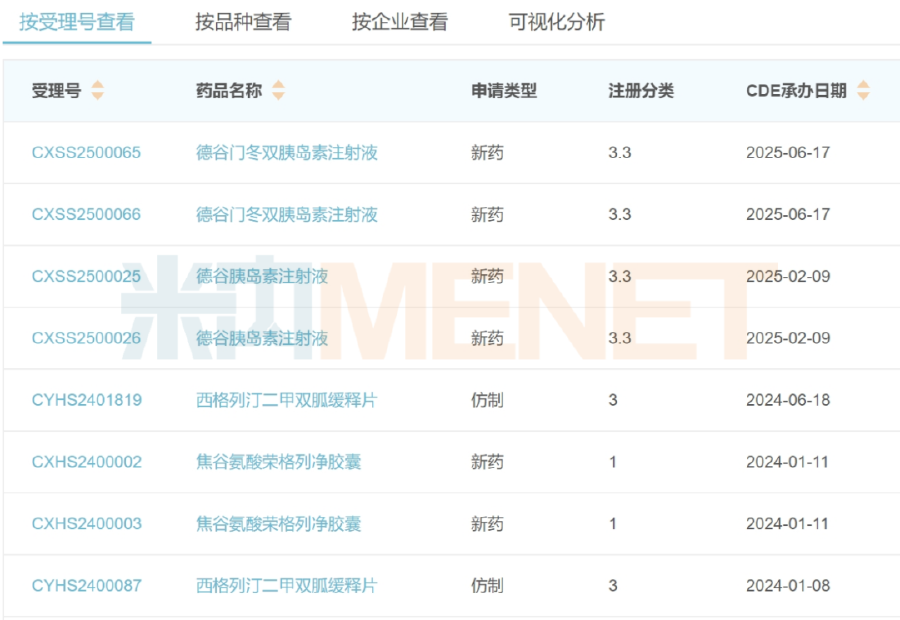The width and height of the screenshot is (900, 620).
Task: Select date 2024-01-11 in CXHS2400002 row
Action: click(788, 462)
